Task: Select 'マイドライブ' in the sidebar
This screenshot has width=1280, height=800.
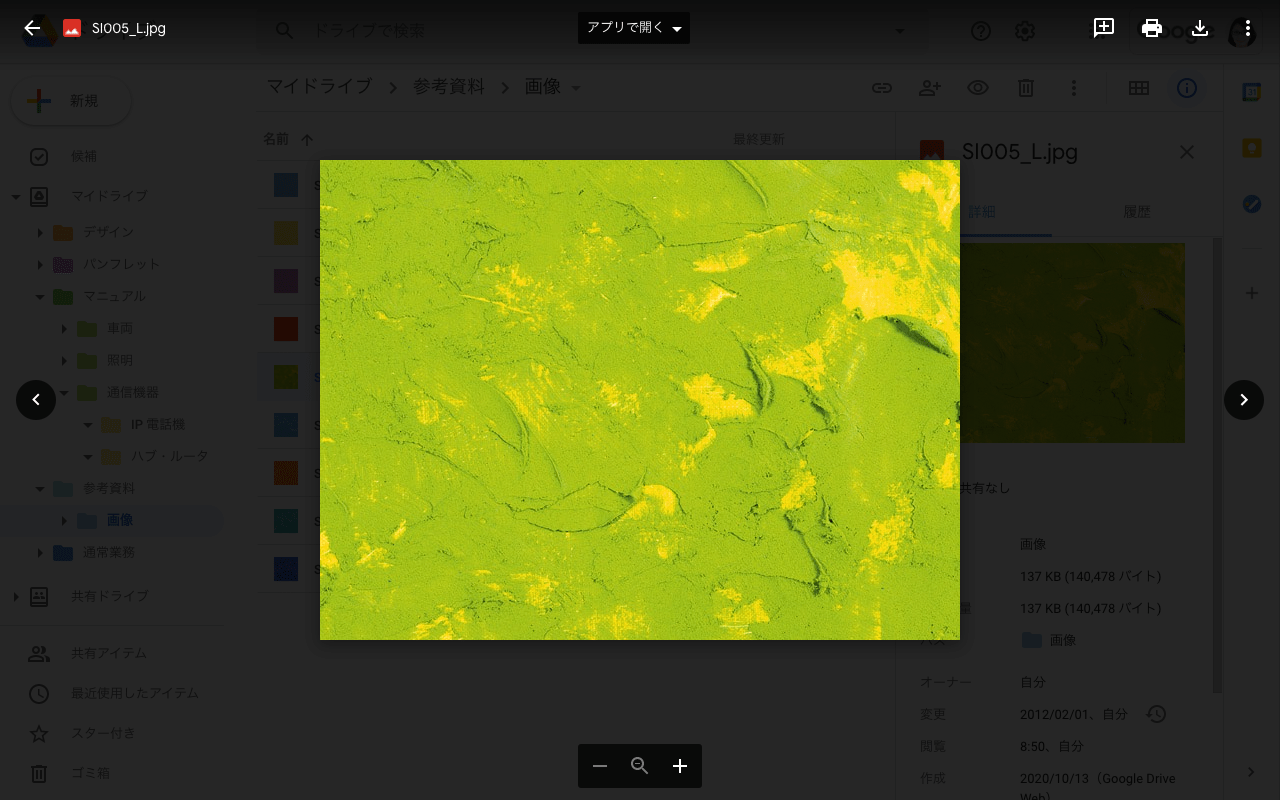Action: 109,196
